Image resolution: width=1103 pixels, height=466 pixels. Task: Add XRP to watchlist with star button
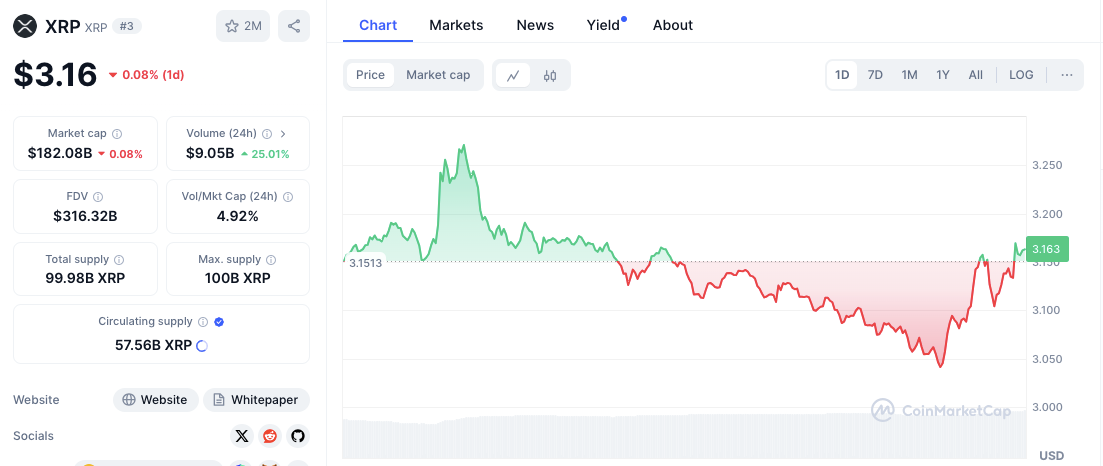(243, 27)
